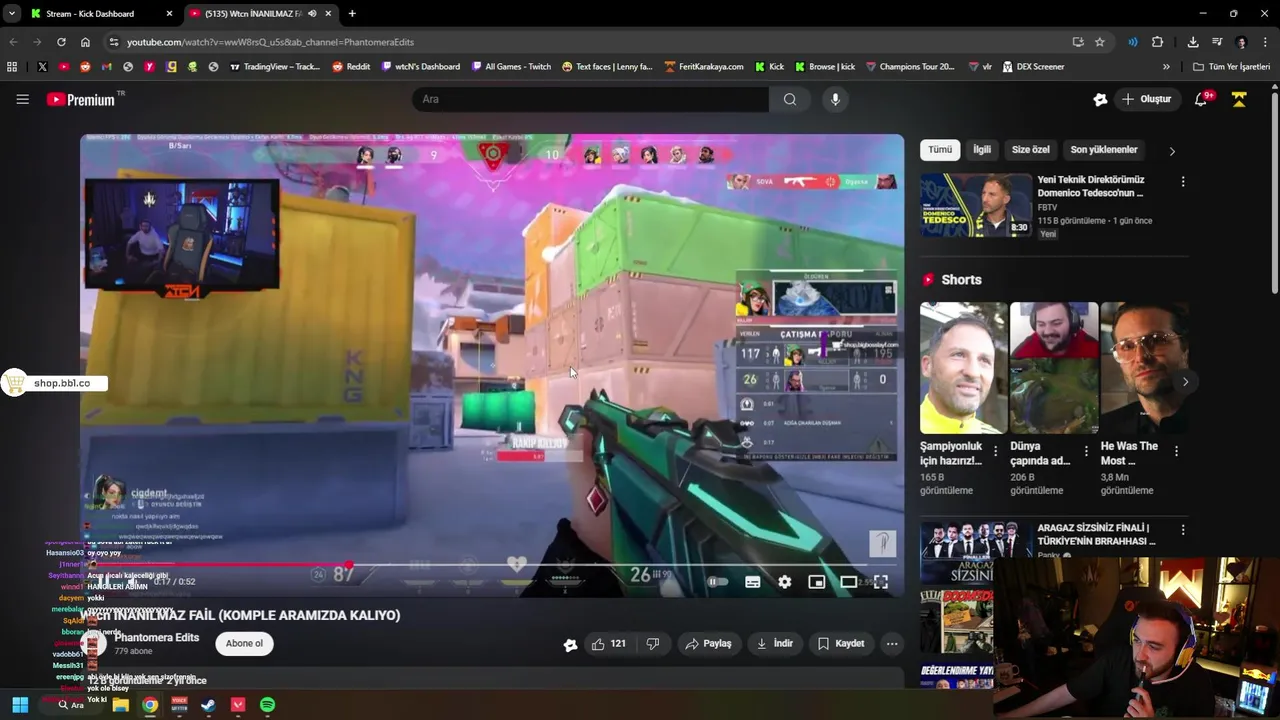Viewport: 1280px width, 720px height.
Task: Open Chrome extensions puzzle icon
Action: click(x=1158, y=42)
